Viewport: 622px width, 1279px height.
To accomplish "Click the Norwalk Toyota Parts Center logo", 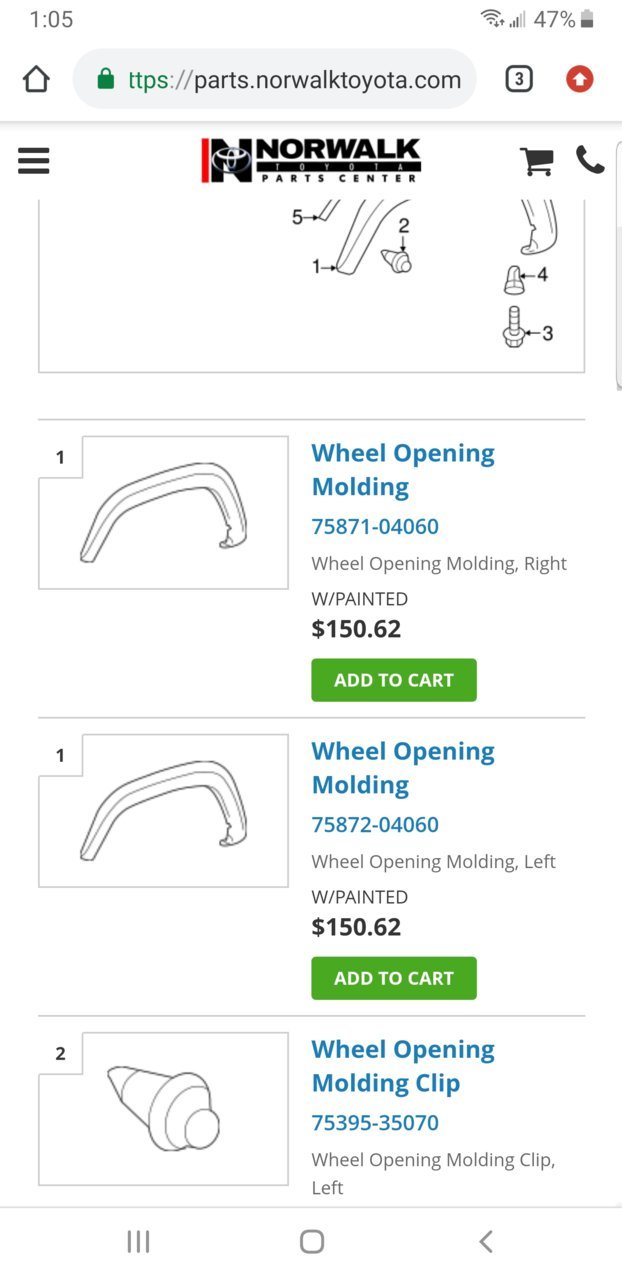I will coord(311,160).
